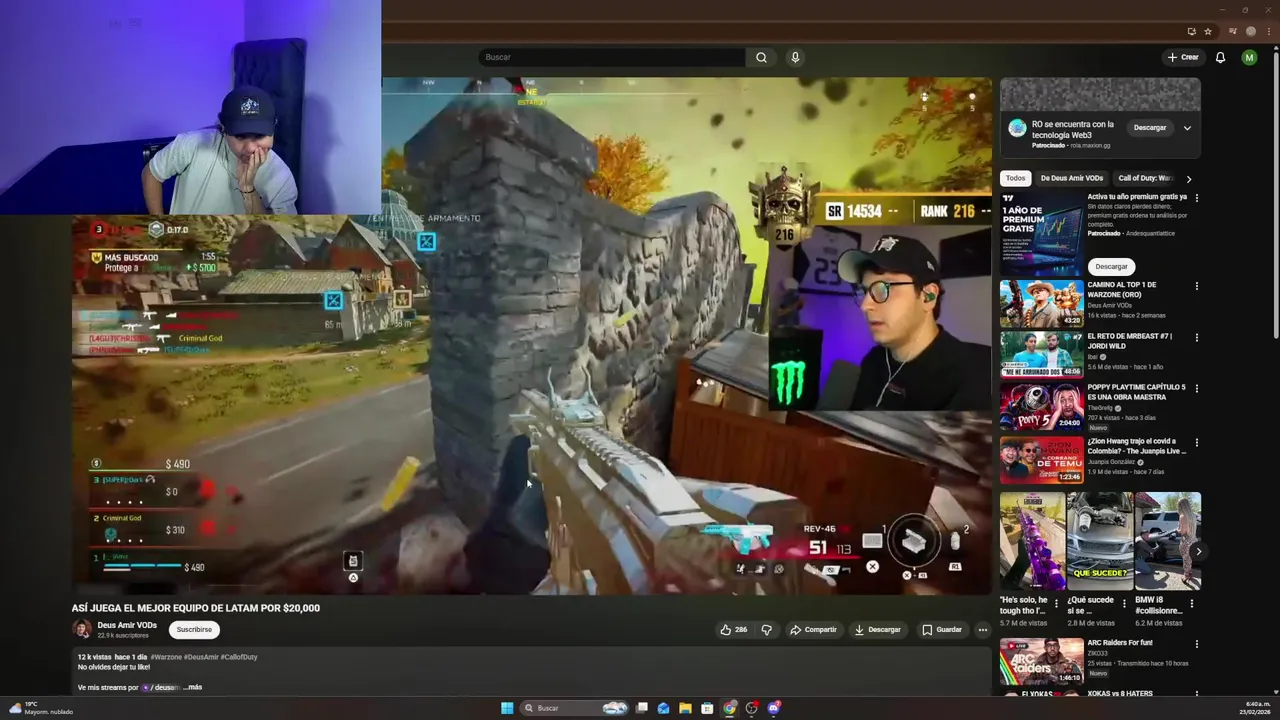The width and height of the screenshot is (1280, 720).
Task: Switch to Chrome on the taskbar
Action: tap(729, 708)
